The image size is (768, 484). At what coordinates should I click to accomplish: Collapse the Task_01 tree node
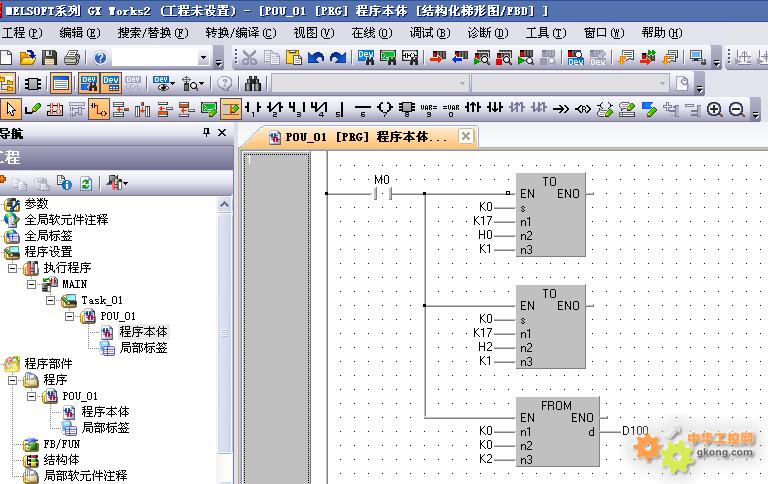click(x=50, y=300)
